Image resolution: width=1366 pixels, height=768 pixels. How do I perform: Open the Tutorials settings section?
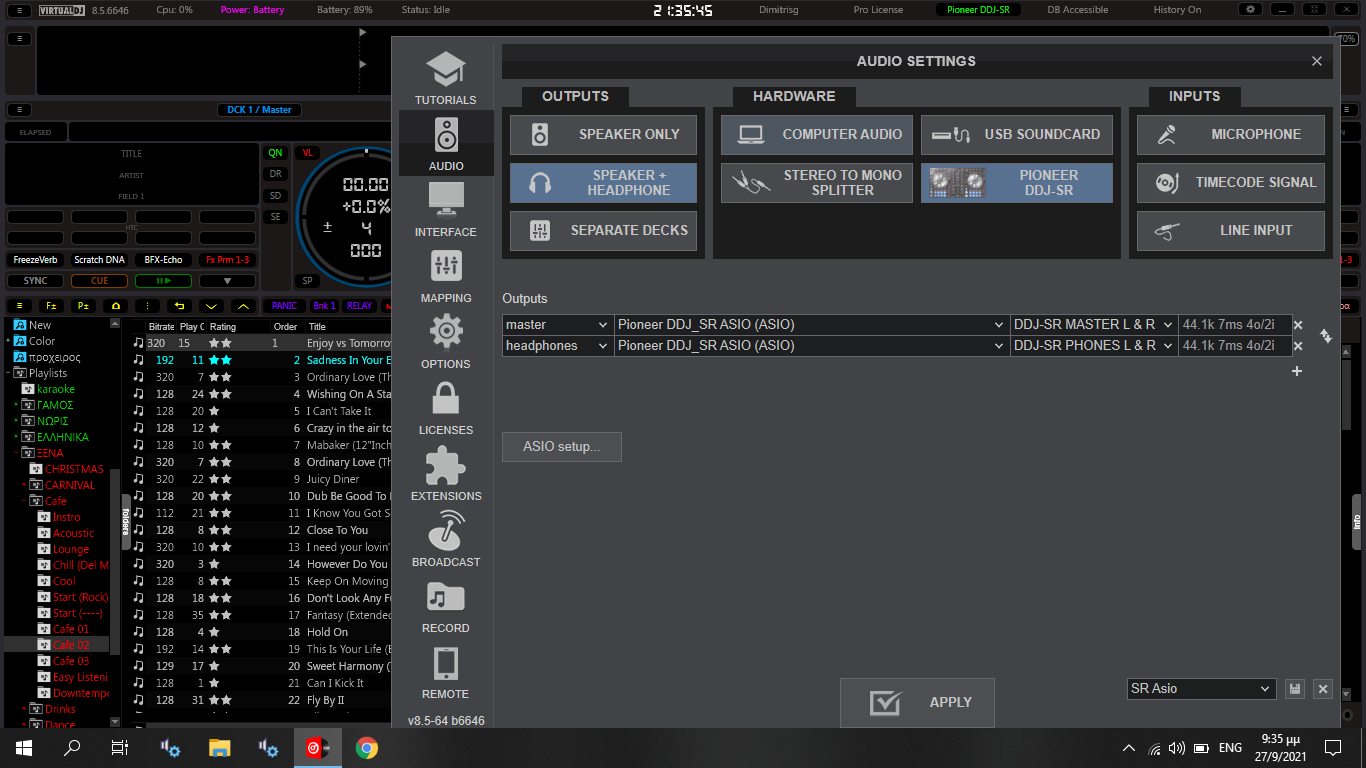pyautogui.click(x=446, y=77)
